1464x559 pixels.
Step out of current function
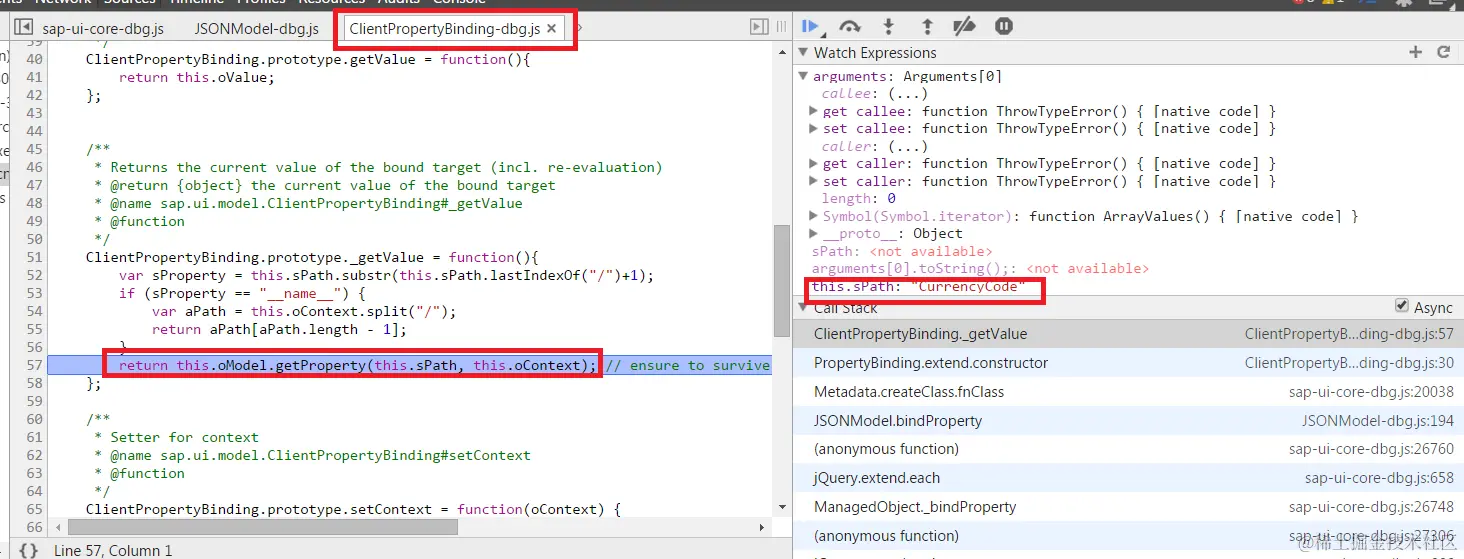pyautogui.click(x=926, y=27)
